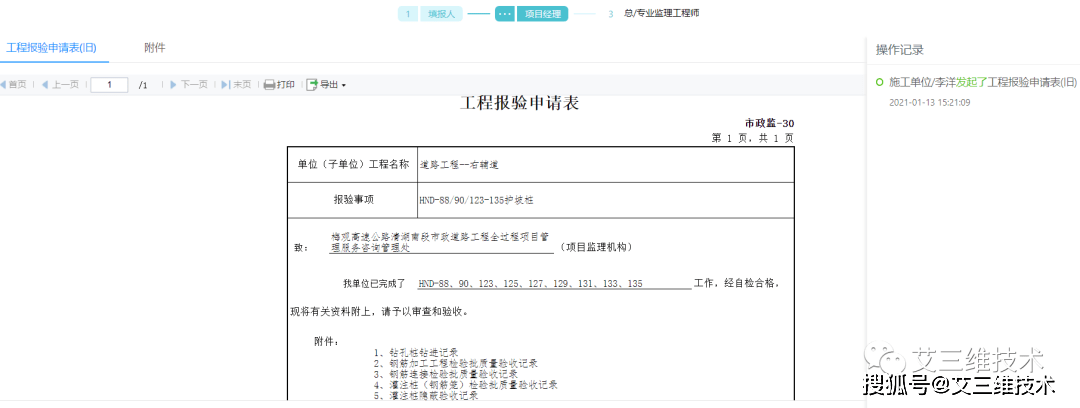The width and height of the screenshot is (1080, 408).
Task: Click the green circle record status icon
Action: 879,82
